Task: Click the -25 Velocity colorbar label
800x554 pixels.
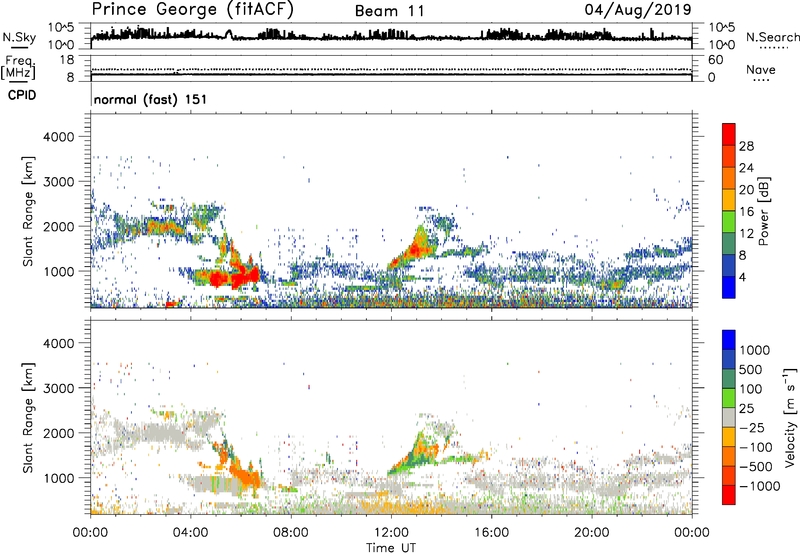Action: point(752,427)
